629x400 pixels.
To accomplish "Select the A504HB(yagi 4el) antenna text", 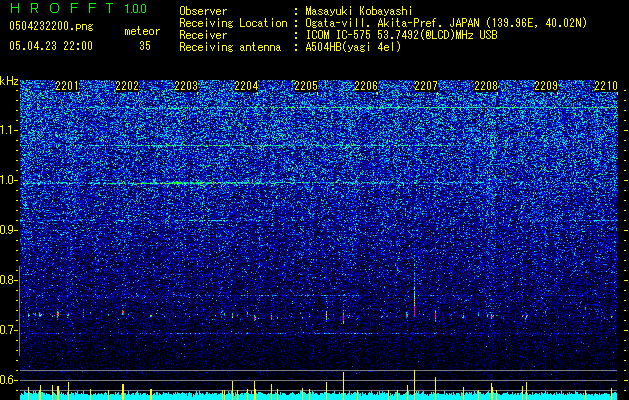I will [353, 47].
